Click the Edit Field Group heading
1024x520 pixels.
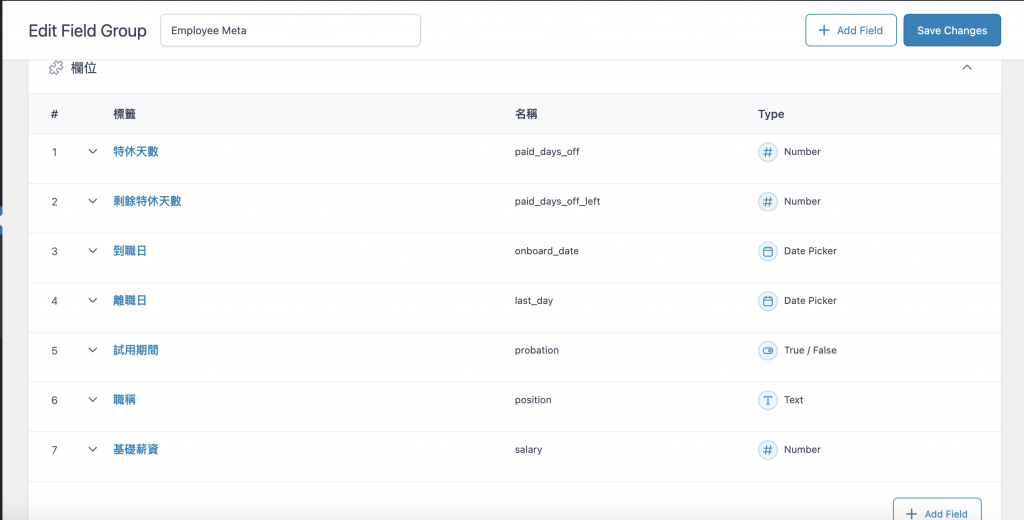click(x=88, y=31)
